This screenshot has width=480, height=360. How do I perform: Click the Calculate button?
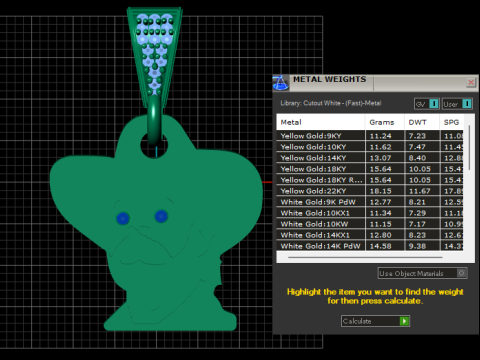375,321
